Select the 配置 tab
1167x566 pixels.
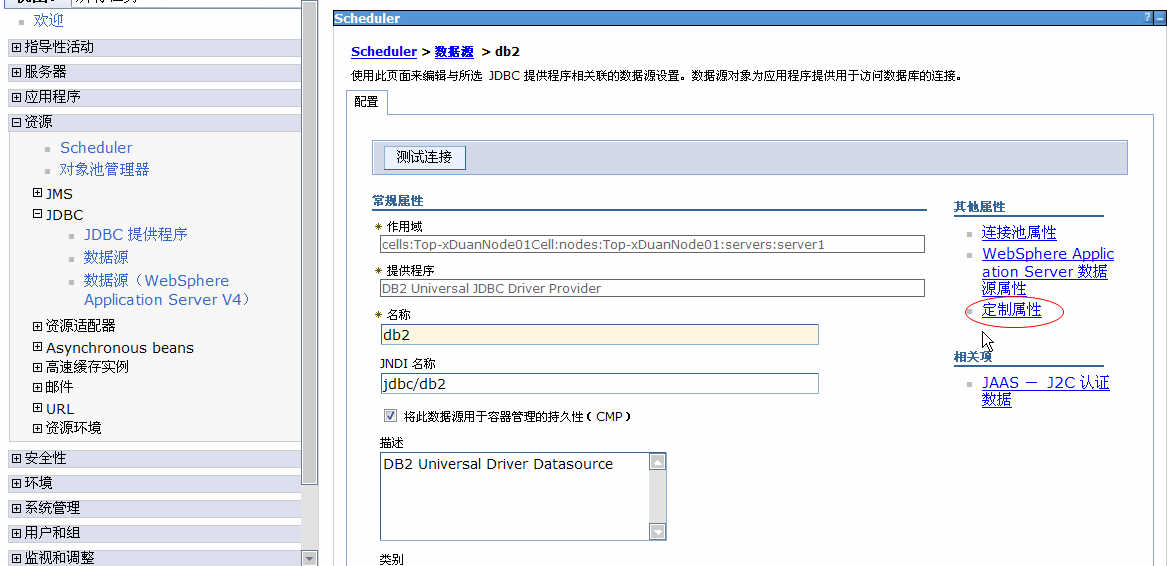pos(366,102)
